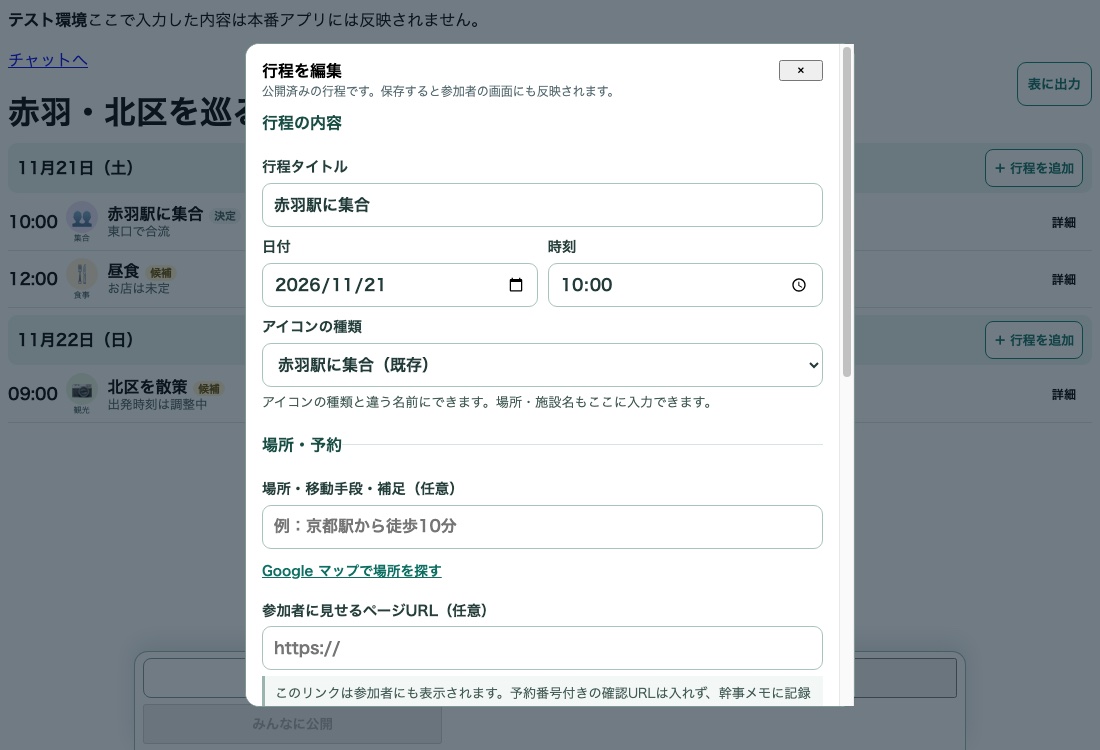The width and height of the screenshot is (1100, 750).
Task: Click the 東口で合流 note text
Action: tap(138, 232)
